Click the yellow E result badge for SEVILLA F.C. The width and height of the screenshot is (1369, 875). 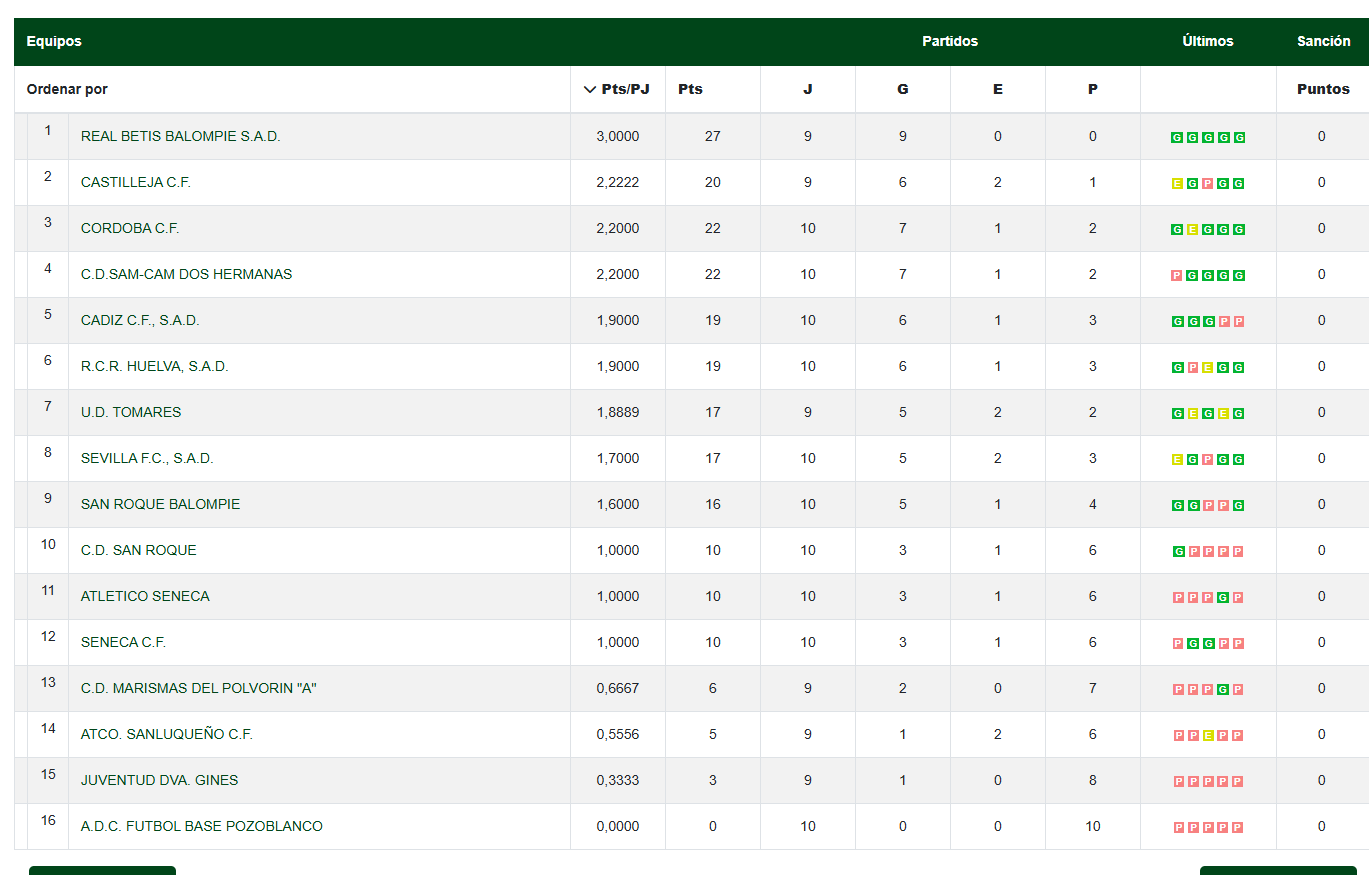[1177, 460]
